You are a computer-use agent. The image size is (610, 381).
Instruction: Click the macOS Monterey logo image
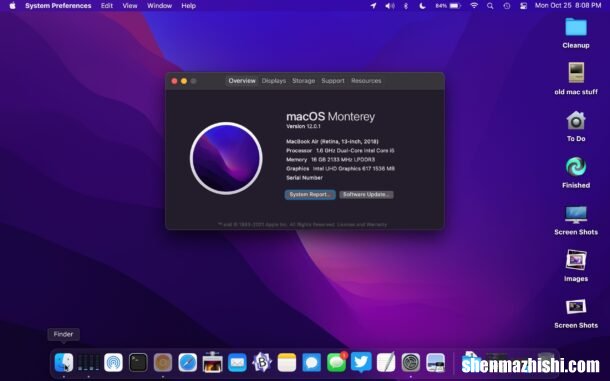coord(226,158)
